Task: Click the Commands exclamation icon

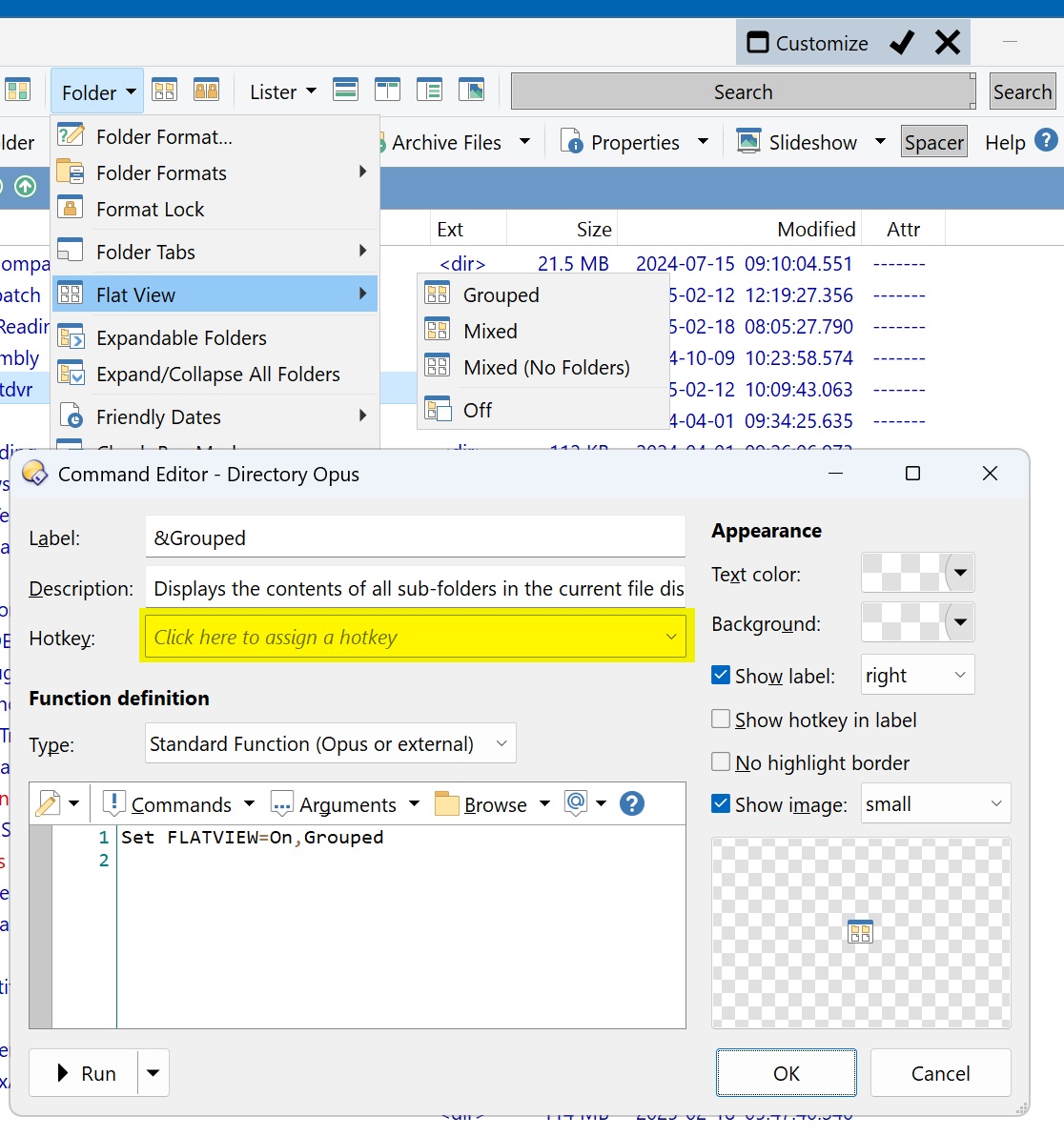Action: click(114, 803)
